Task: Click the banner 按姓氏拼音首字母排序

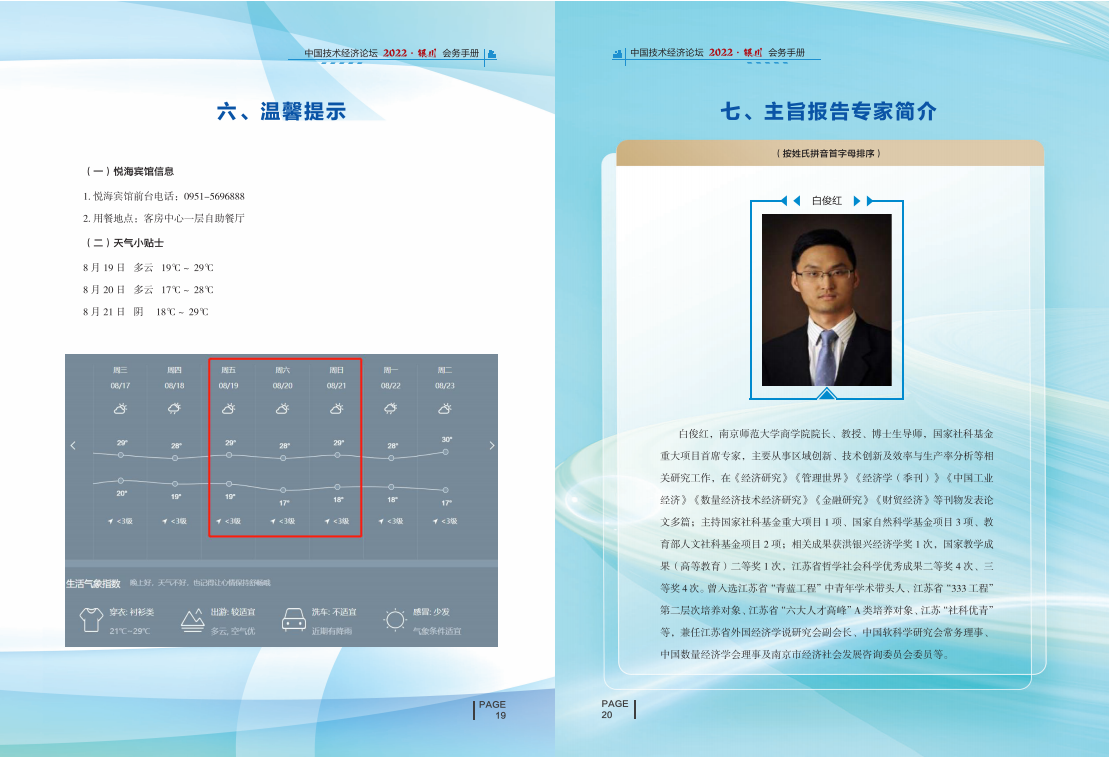Action: coord(828,154)
